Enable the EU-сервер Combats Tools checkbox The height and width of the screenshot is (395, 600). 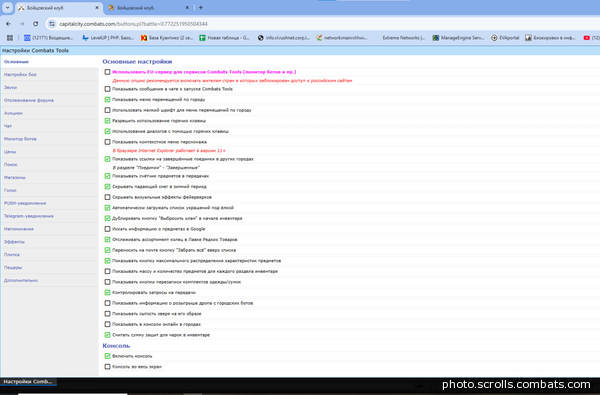click(108, 72)
